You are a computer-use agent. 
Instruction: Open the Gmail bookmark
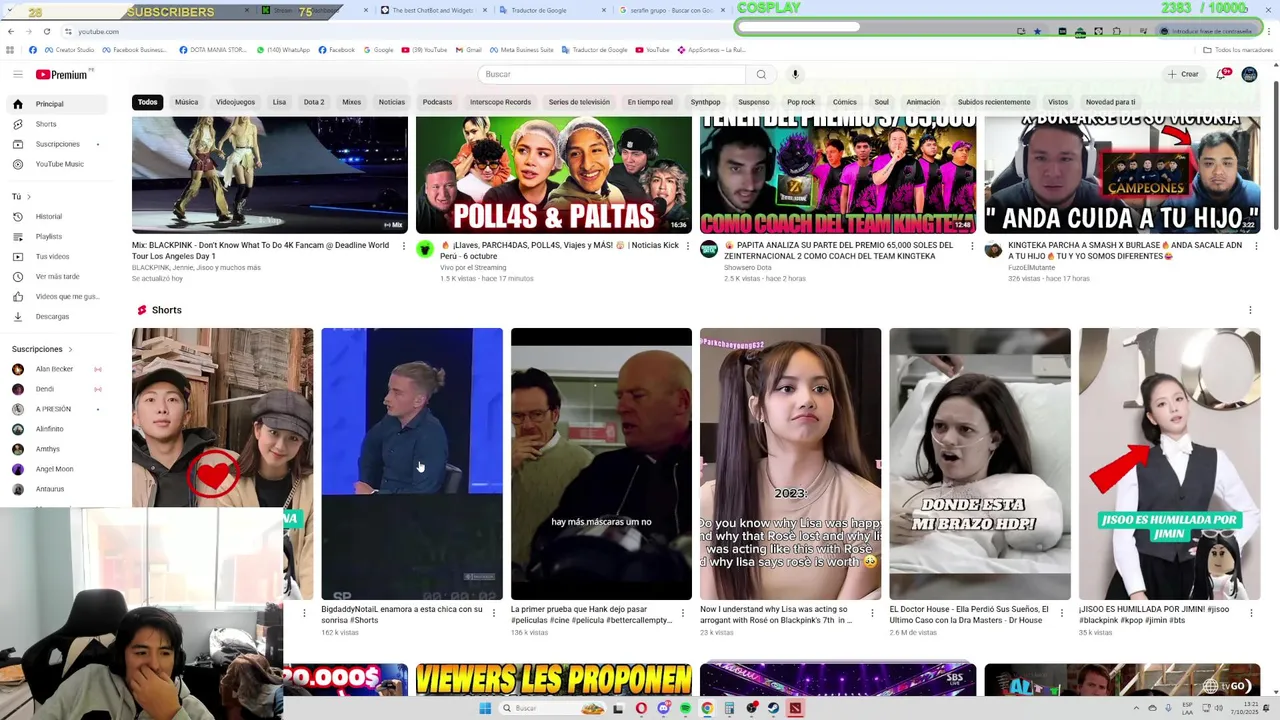(468, 49)
